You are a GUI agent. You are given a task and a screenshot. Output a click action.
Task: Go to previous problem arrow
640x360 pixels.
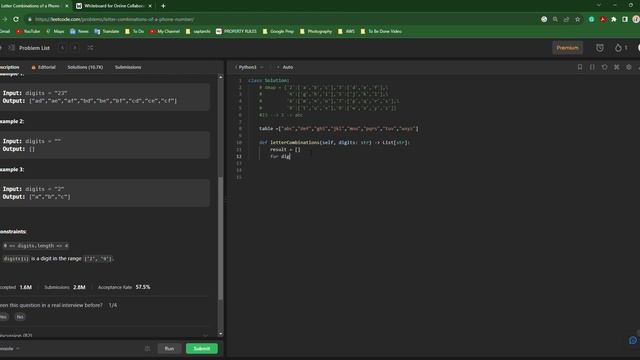(x=62, y=48)
